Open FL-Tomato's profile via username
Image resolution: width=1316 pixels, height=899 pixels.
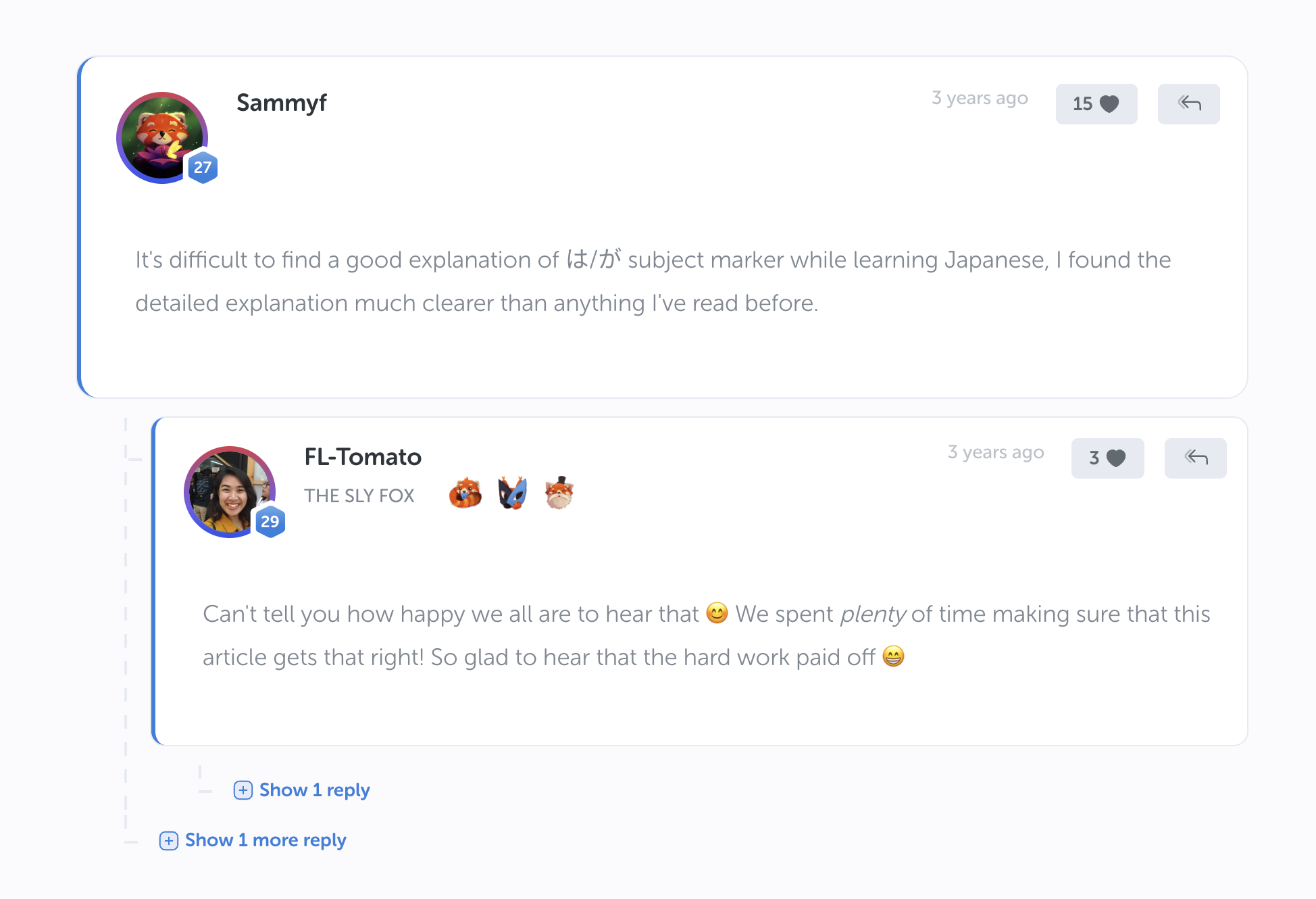[x=363, y=457]
